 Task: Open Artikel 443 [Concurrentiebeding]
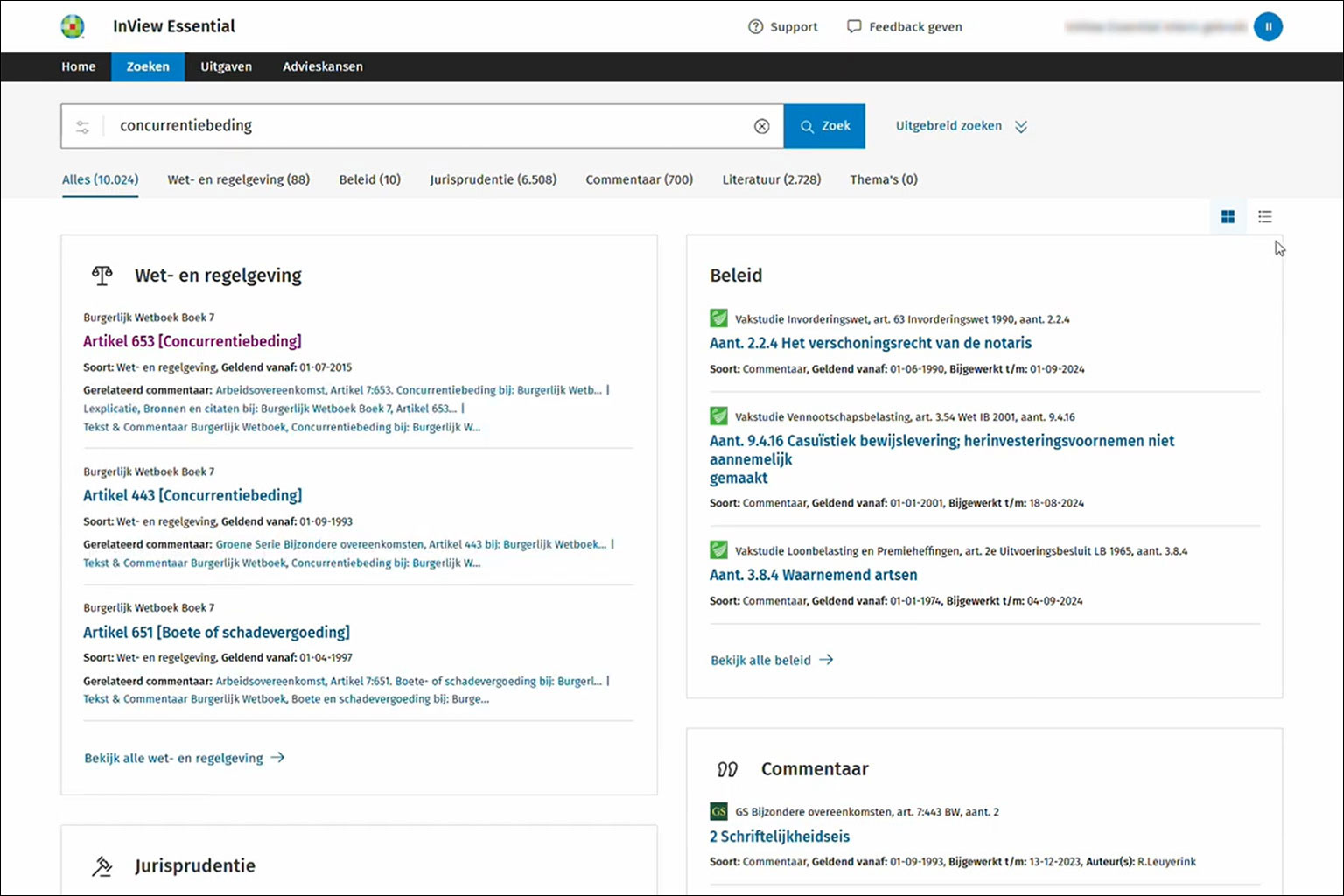(x=192, y=495)
